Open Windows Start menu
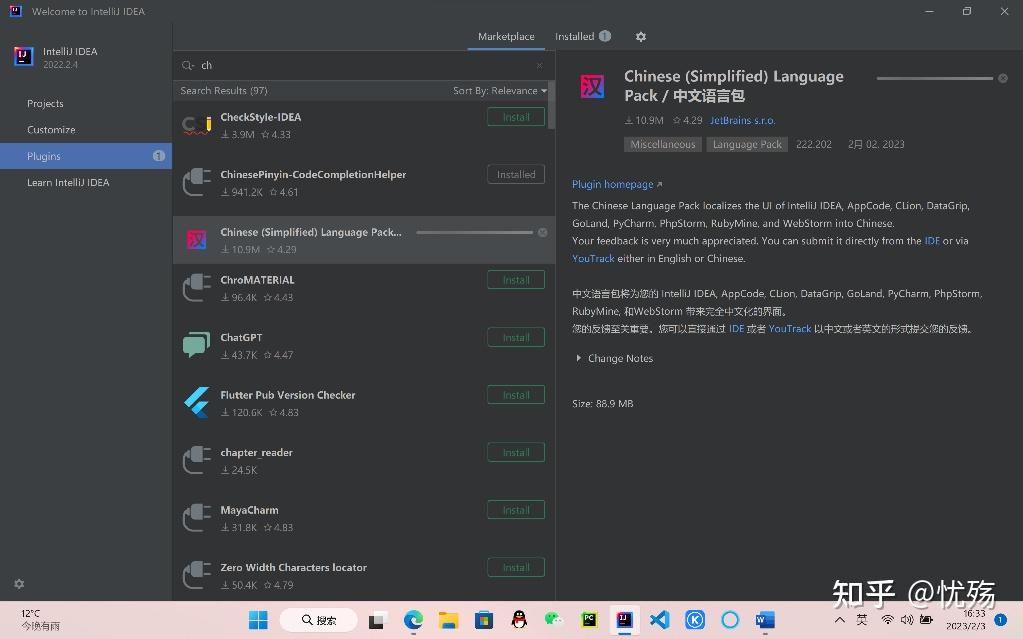Image resolution: width=1023 pixels, height=639 pixels. click(x=258, y=619)
